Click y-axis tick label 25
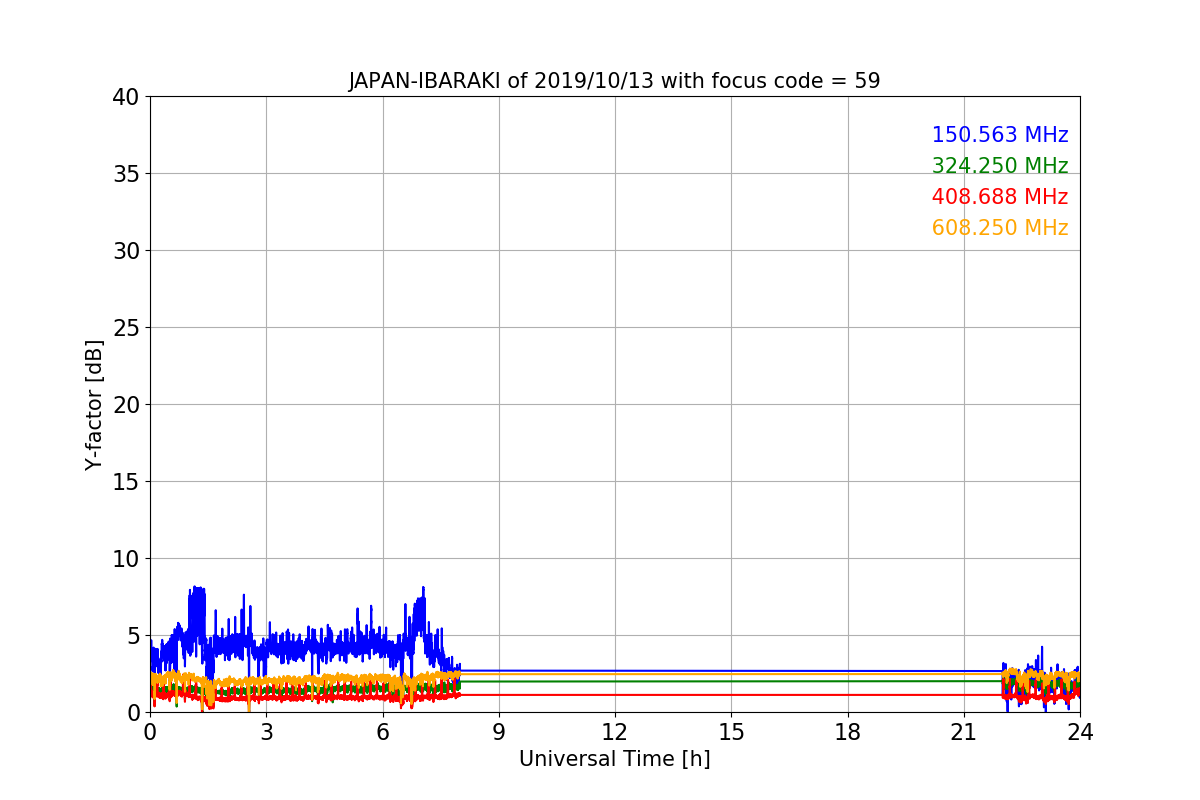1200x800 pixels. point(125,328)
